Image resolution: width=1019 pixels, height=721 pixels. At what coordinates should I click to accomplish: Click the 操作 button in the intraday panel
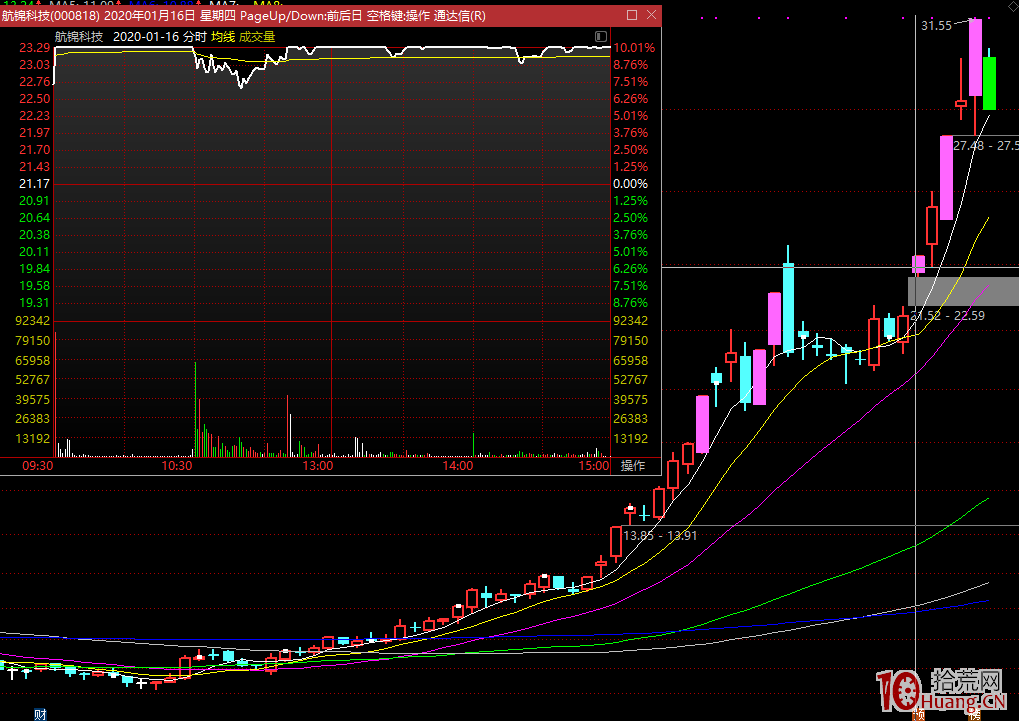tap(633, 466)
